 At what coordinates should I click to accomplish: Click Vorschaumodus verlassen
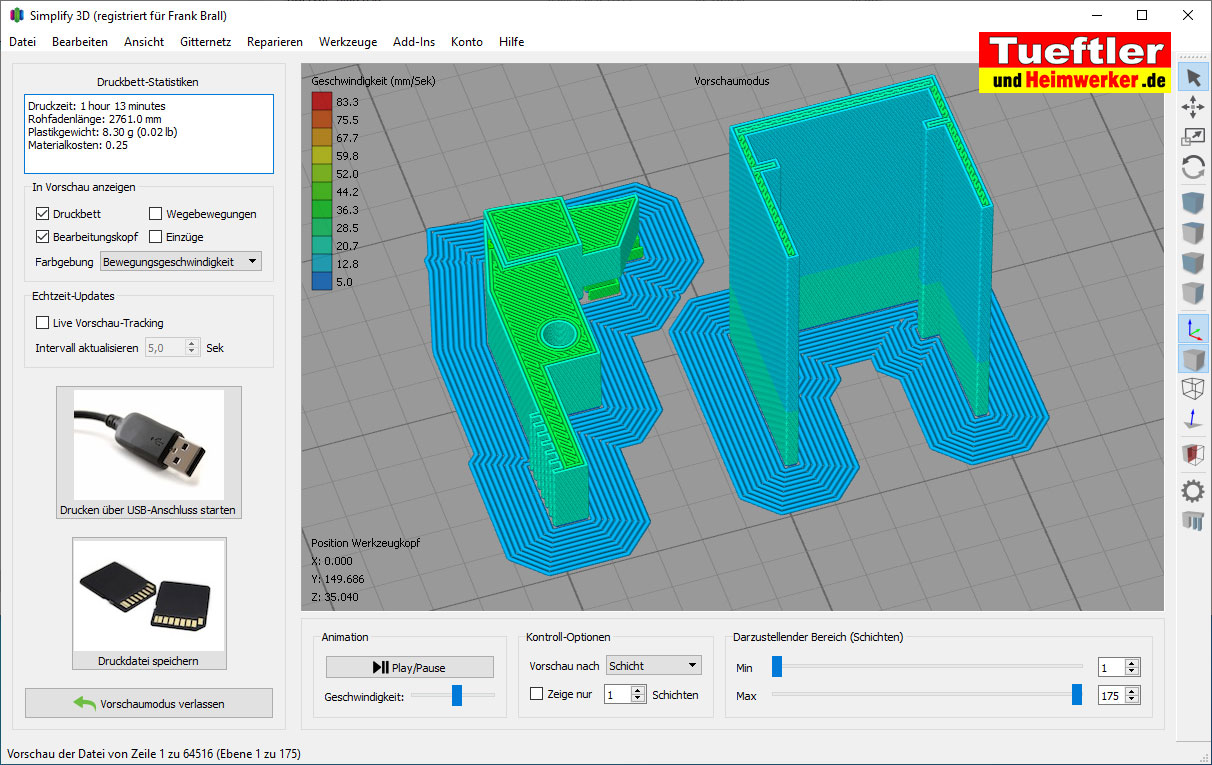149,703
